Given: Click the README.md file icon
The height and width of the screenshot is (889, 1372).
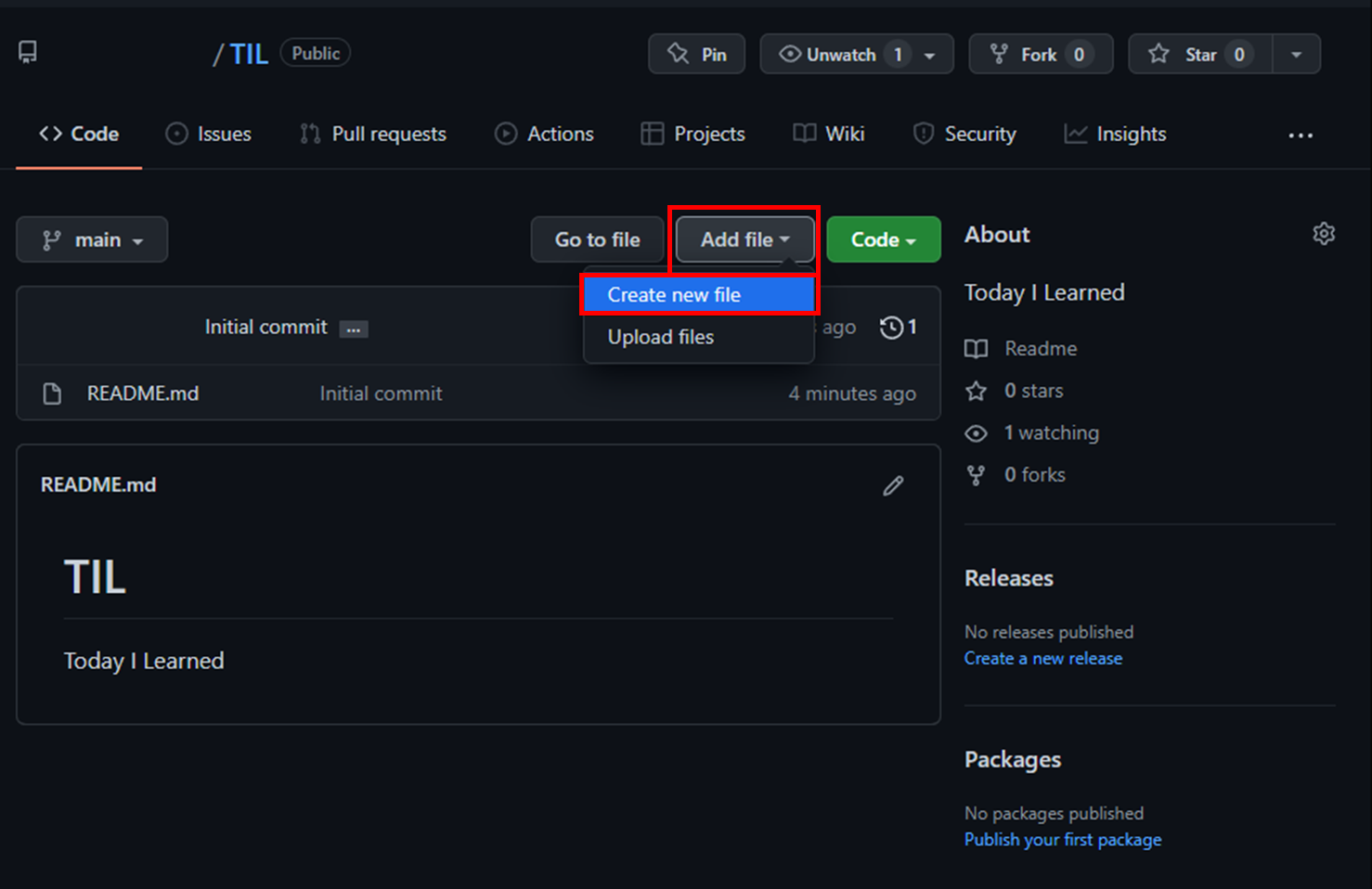Looking at the screenshot, I should 52,393.
